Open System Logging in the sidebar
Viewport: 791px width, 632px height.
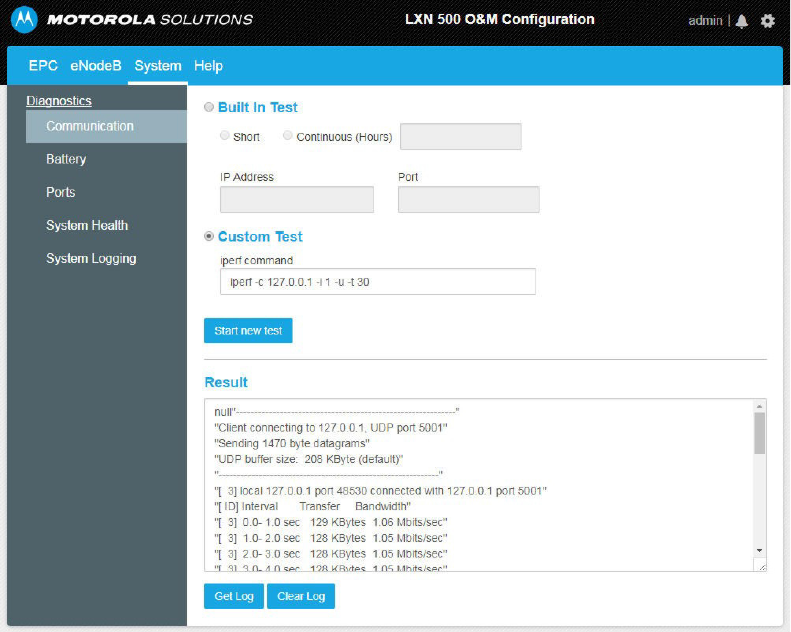pyautogui.click(x=91, y=259)
